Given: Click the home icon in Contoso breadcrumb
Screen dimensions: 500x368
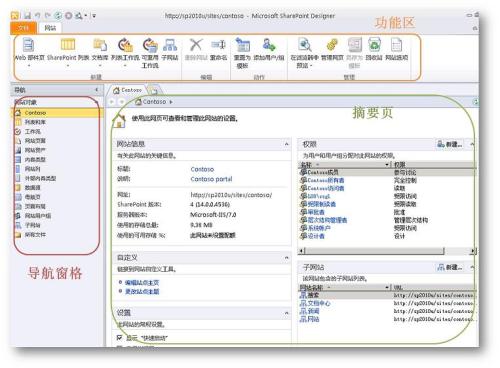Looking at the screenshot, I should pos(138,102).
